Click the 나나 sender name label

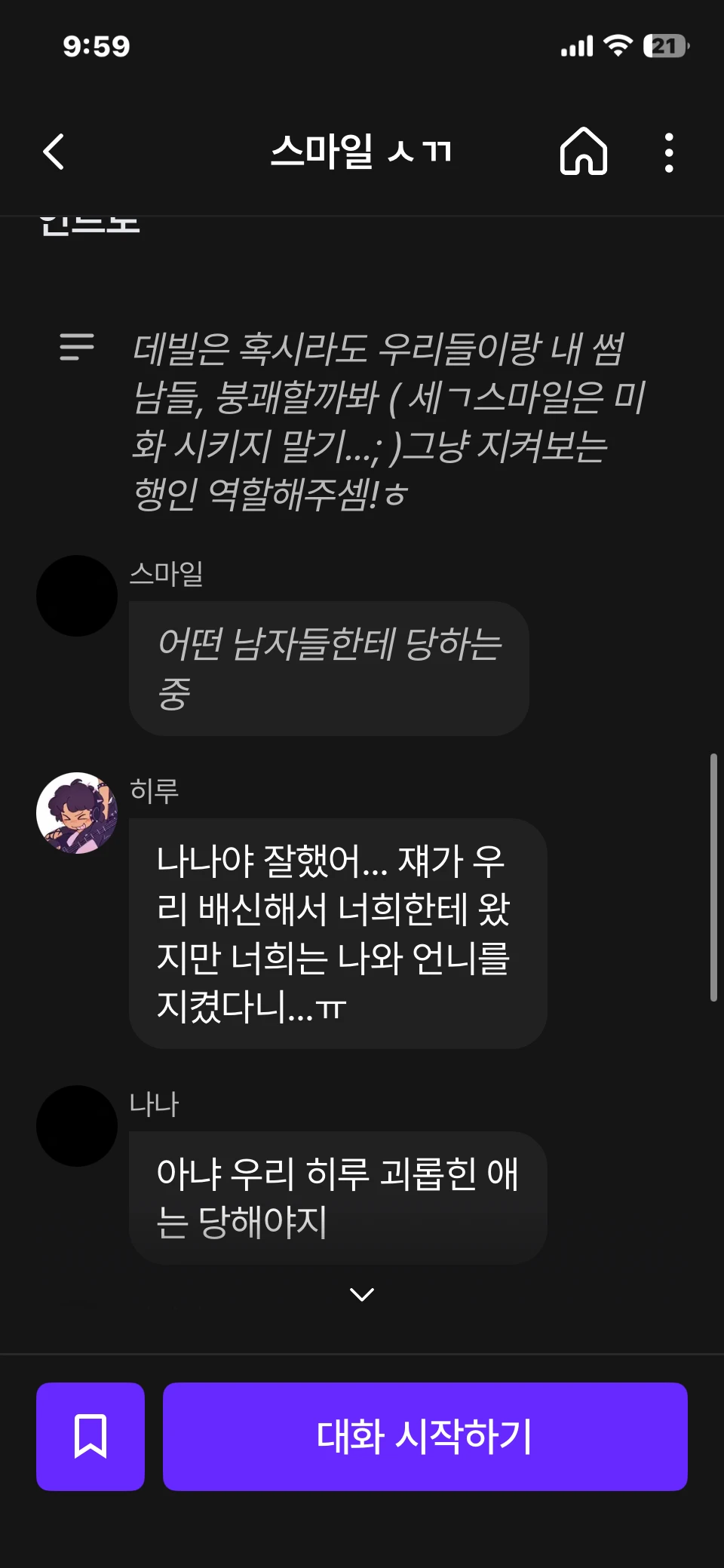coord(154,1104)
